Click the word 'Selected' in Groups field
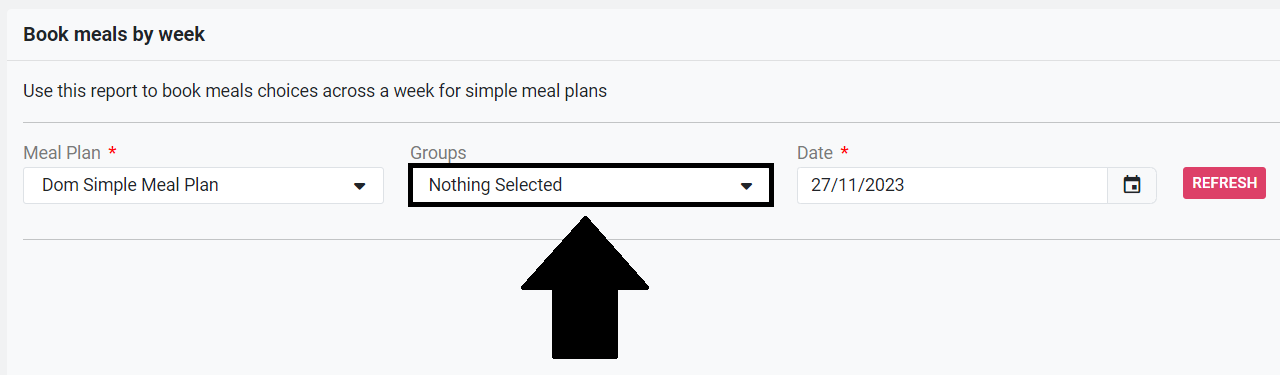Image resolution: width=1280 pixels, height=375 pixels. pos(528,185)
